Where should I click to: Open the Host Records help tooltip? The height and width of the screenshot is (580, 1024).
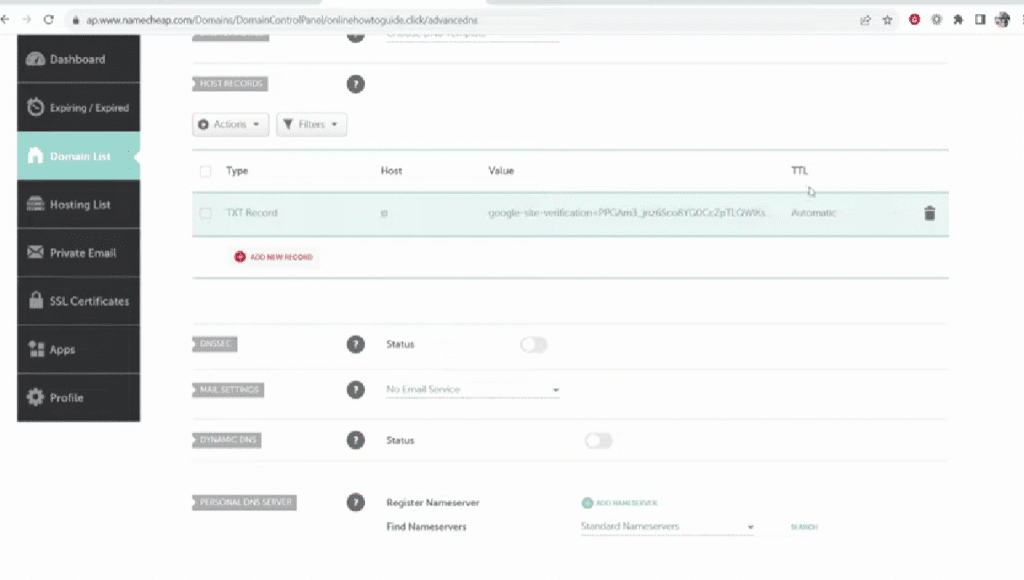click(x=356, y=84)
